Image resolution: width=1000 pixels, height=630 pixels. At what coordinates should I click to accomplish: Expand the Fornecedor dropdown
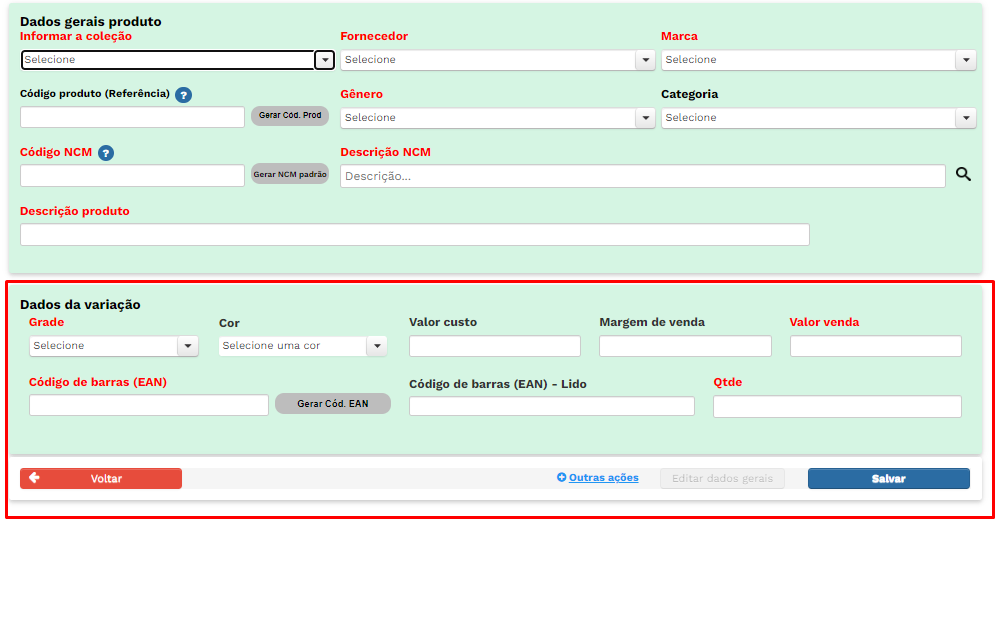pos(497,60)
